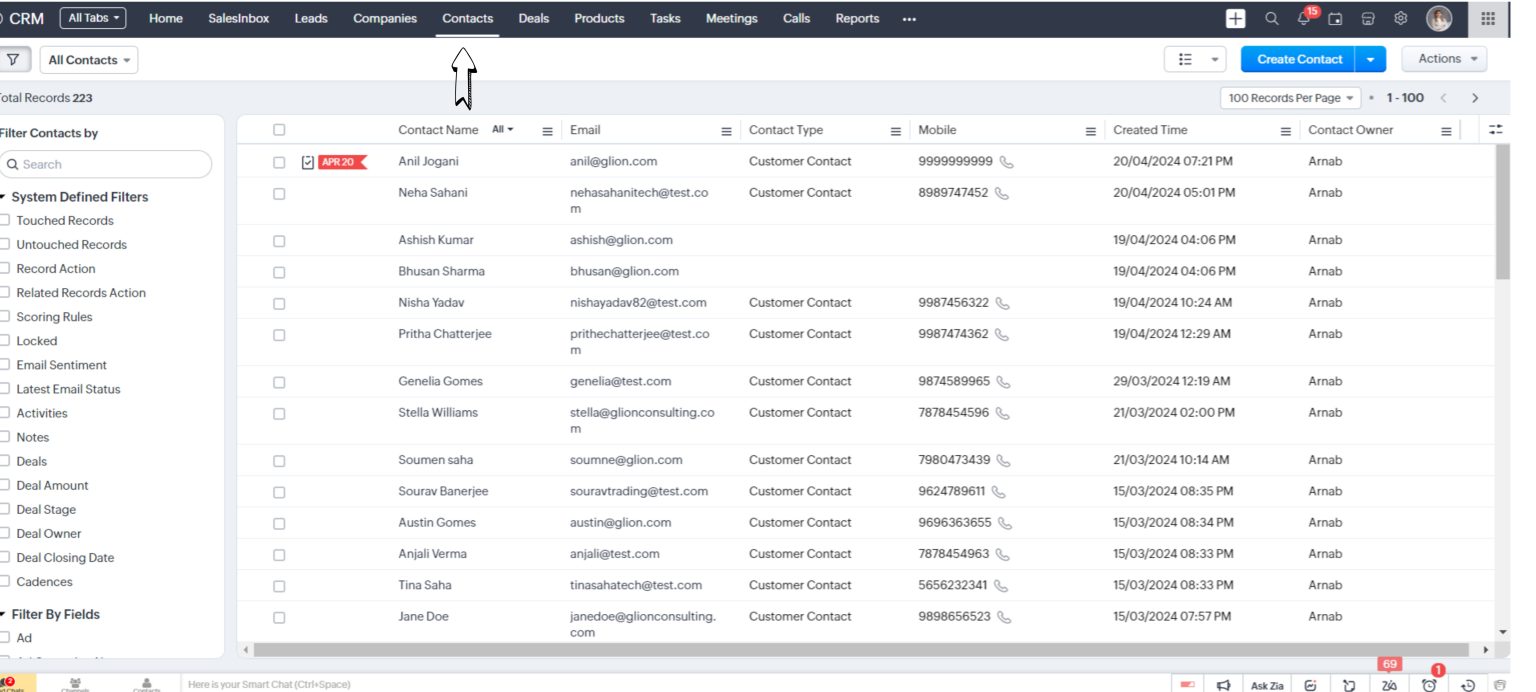The image size is (1536, 692).
Task: Open the calendar icon in the top bar
Action: (1335, 18)
